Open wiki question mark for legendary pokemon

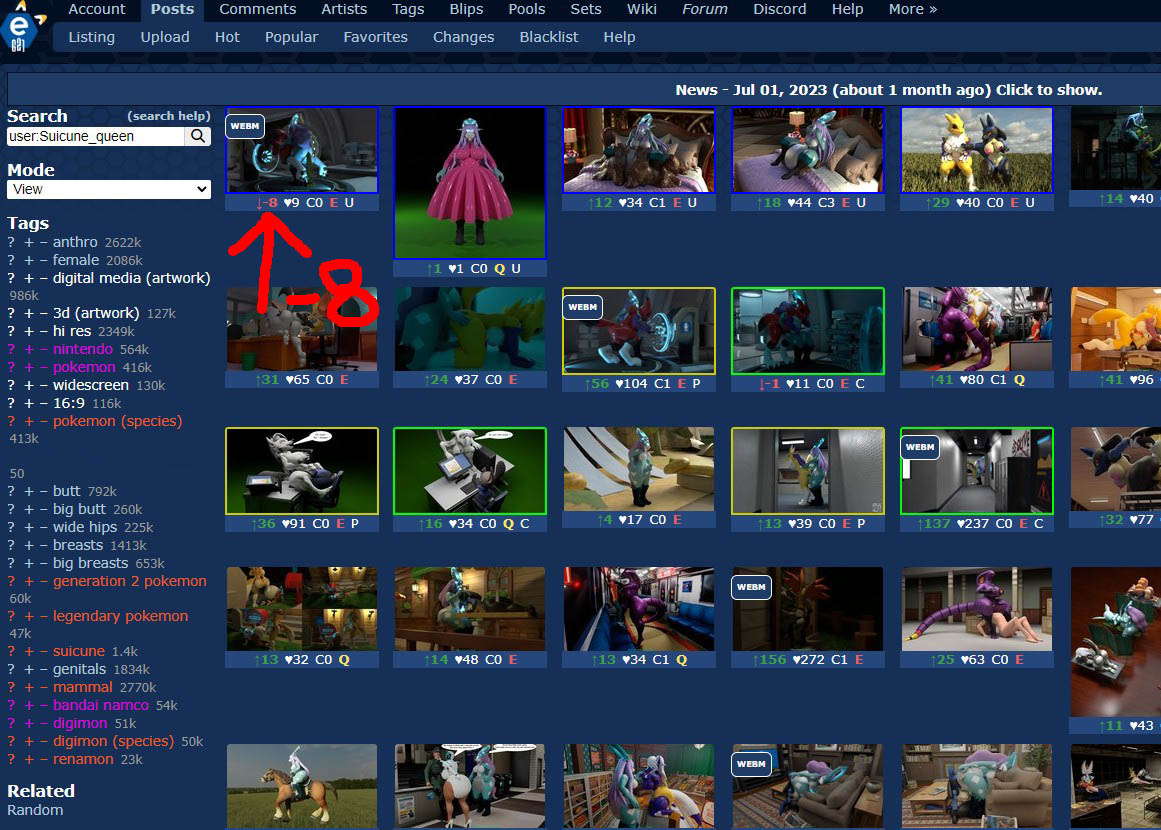pos(11,616)
